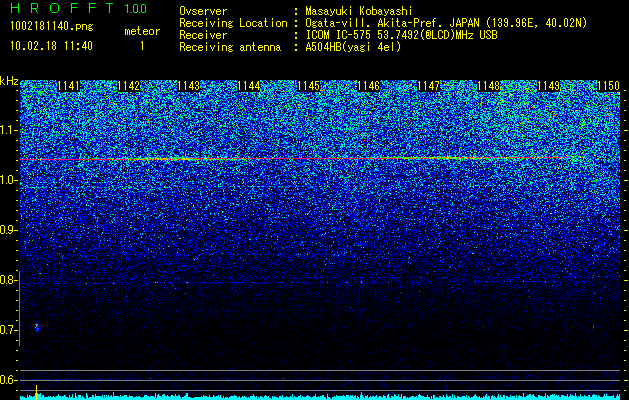Click the red carrier line near 1.04 kHz
This screenshot has height=400, width=629.
coord(297,158)
